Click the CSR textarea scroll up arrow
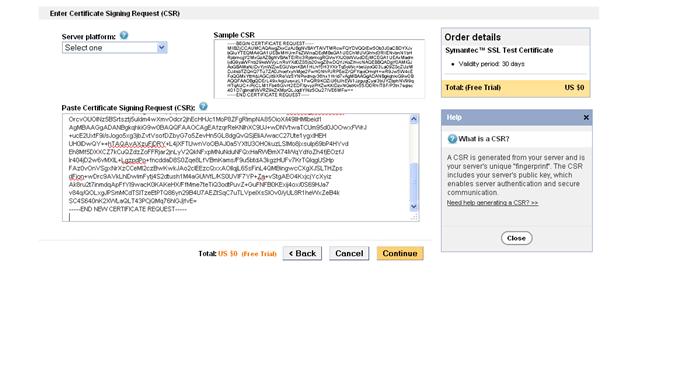684x384 pixels. point(414,119)
